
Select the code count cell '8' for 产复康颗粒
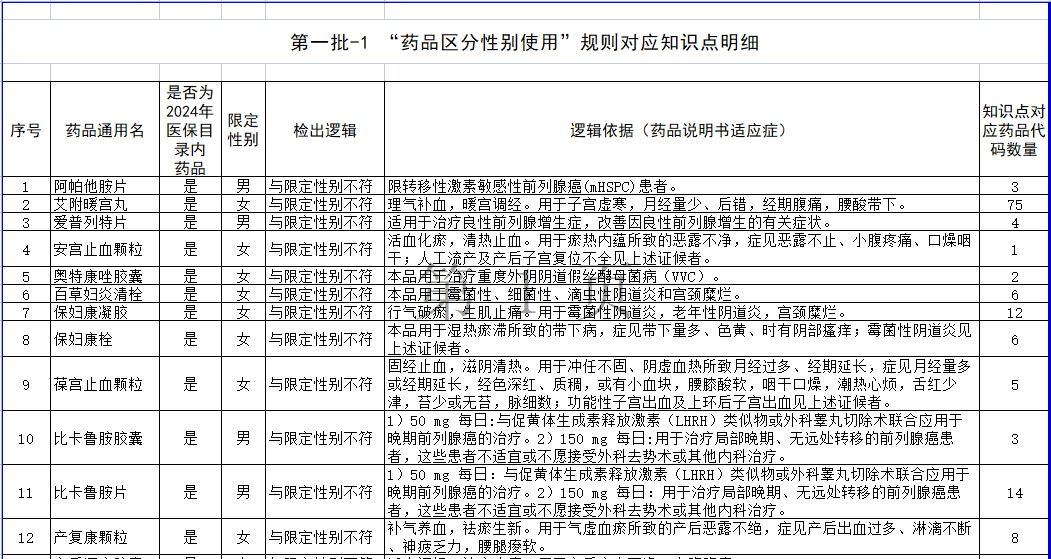[1014, 537]
